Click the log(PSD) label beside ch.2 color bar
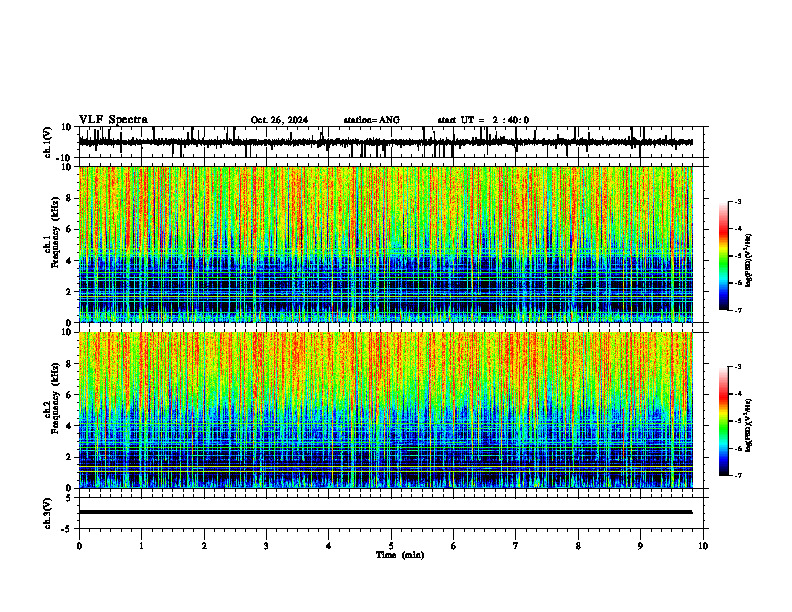The image size is (792, 612). pyautogui.click(x=750, y=426)
